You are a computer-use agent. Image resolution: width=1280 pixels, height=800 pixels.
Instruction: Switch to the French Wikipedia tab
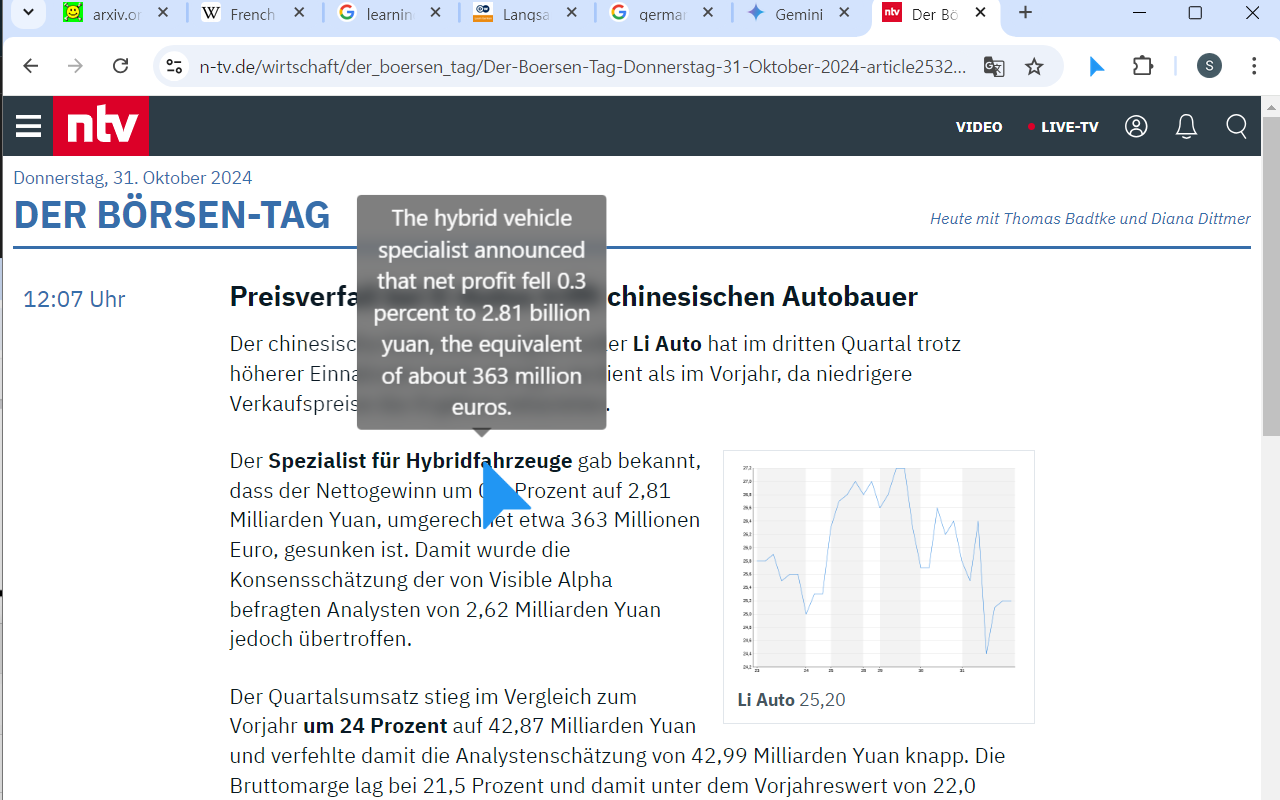pos(252,14)
